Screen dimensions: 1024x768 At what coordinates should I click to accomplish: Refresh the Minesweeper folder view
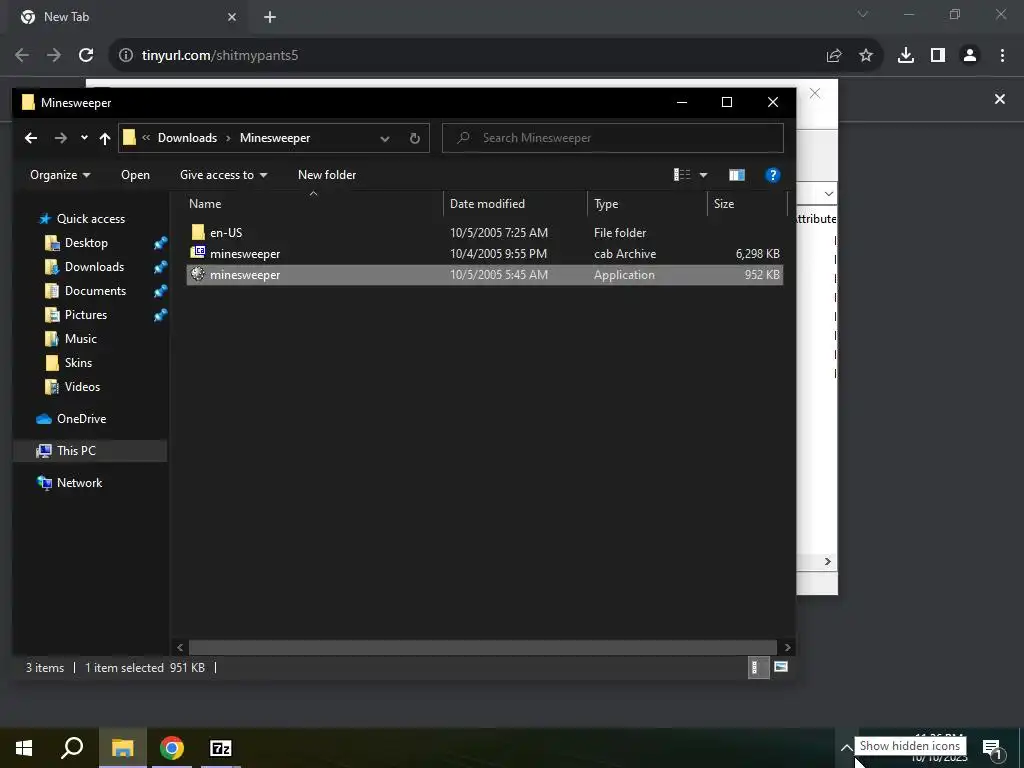(414, 138)
